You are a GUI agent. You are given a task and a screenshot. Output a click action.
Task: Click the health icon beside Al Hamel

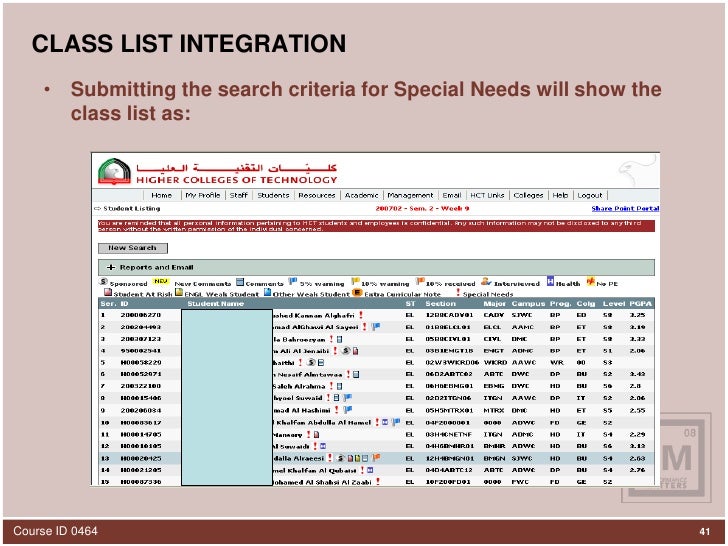click(385, 422)
